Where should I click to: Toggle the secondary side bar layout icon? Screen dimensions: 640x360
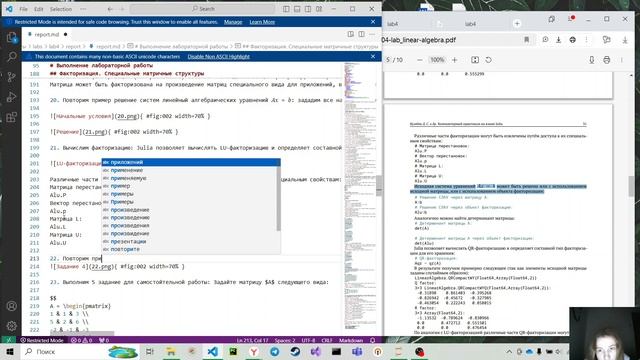(308, 9)
